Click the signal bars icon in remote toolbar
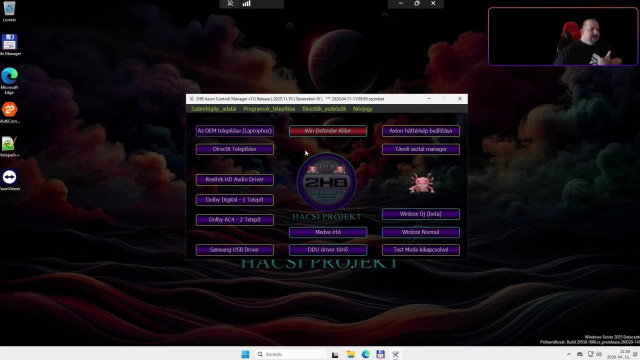Image resolution: width=640 pixels, height=360 pixels. [247, 4]
